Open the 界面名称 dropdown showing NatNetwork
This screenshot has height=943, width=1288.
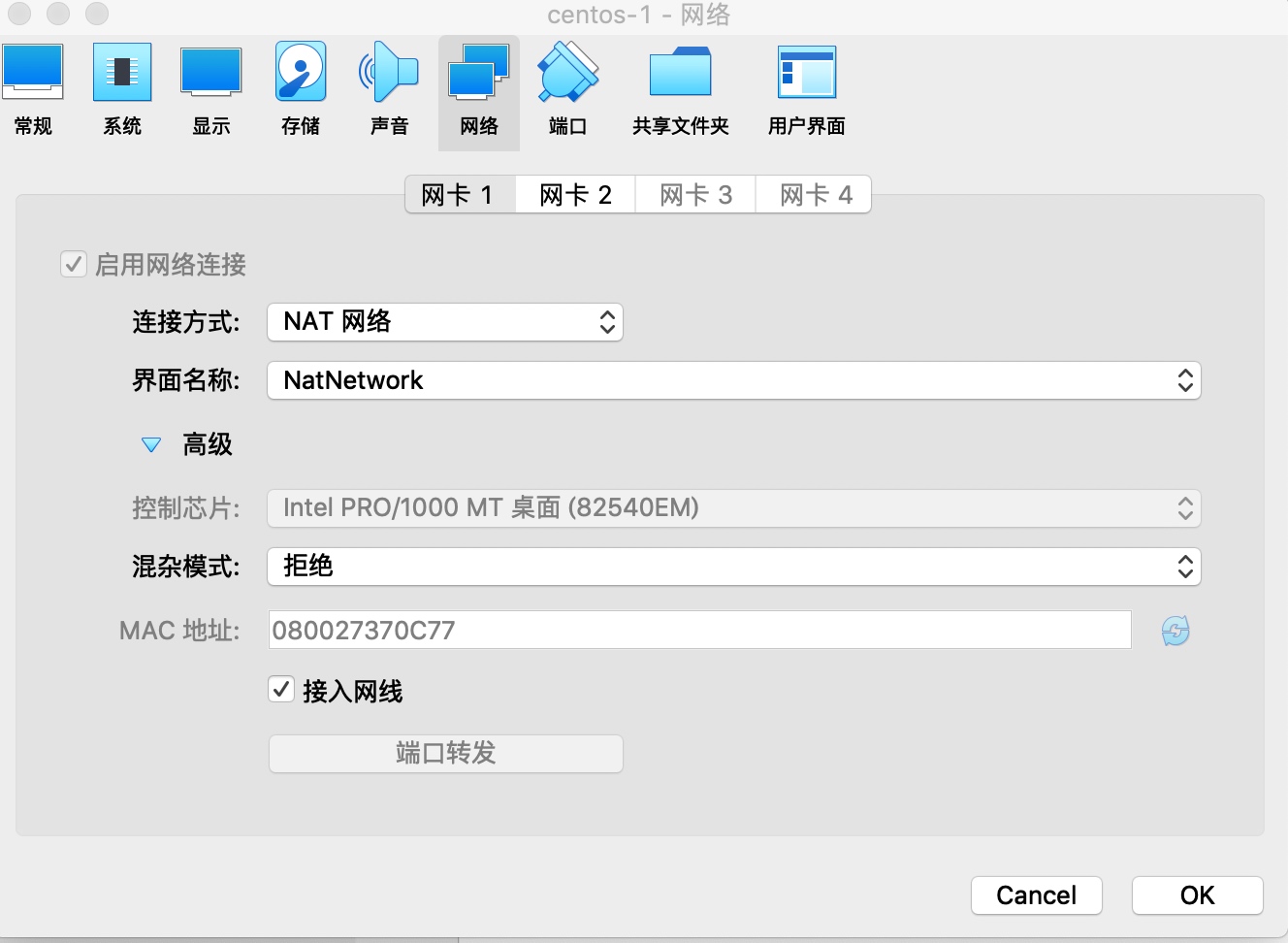[x=733, y=380]
